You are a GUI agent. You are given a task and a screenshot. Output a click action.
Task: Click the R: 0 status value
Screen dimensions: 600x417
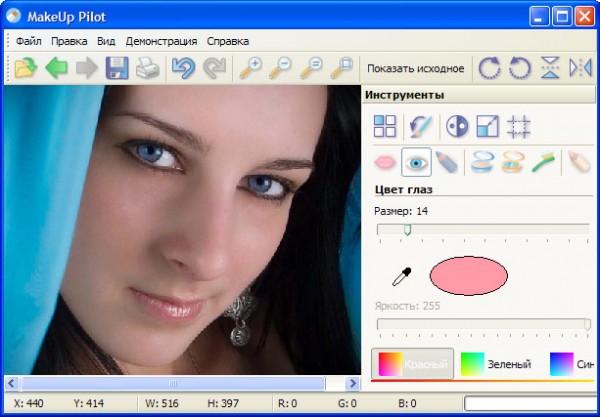288,404
